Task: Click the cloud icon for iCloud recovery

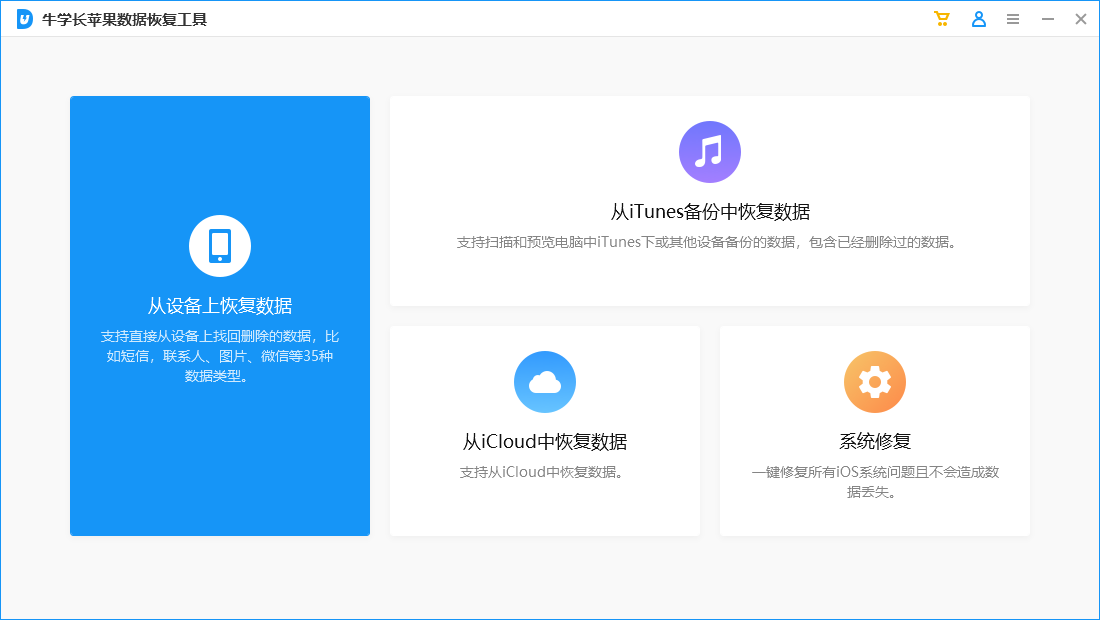Action: pos(545,382)
